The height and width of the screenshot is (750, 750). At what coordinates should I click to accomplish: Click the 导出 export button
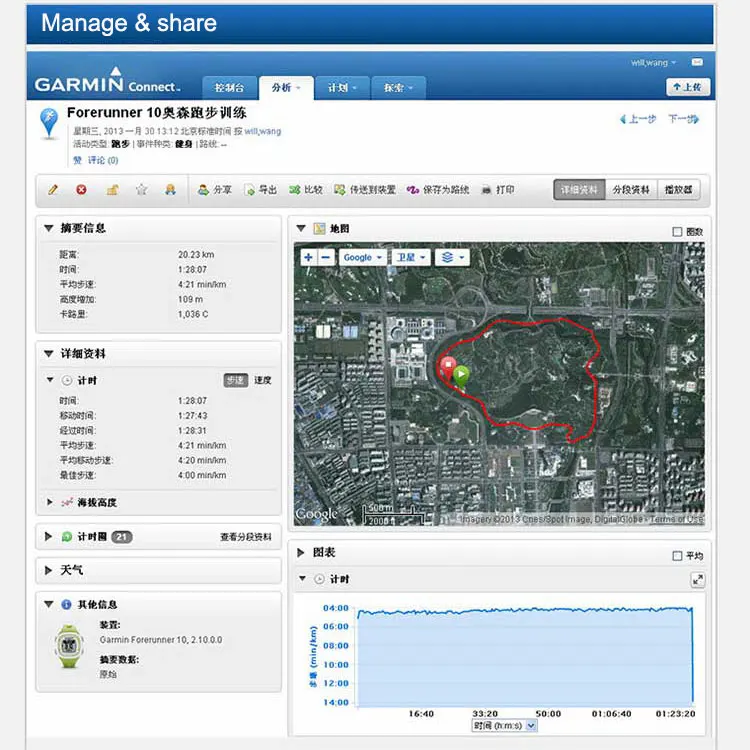(261, 190)
